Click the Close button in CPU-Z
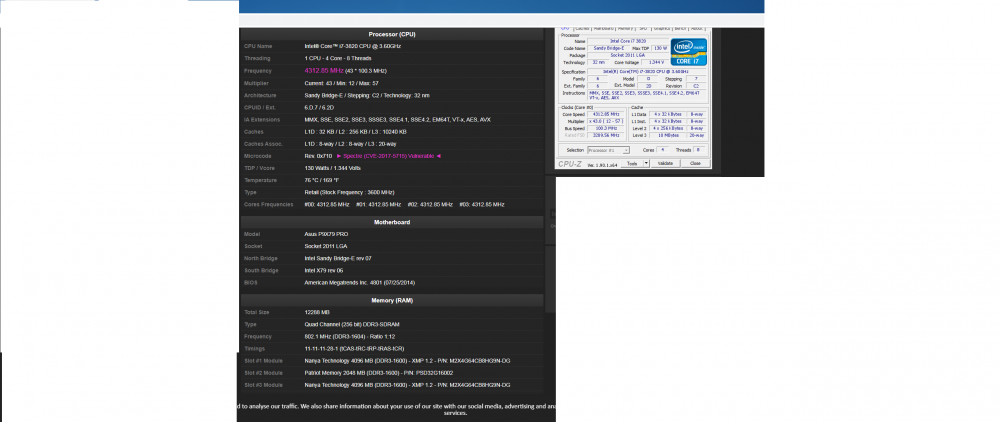1000x422 pixels. tap(696, 163)
